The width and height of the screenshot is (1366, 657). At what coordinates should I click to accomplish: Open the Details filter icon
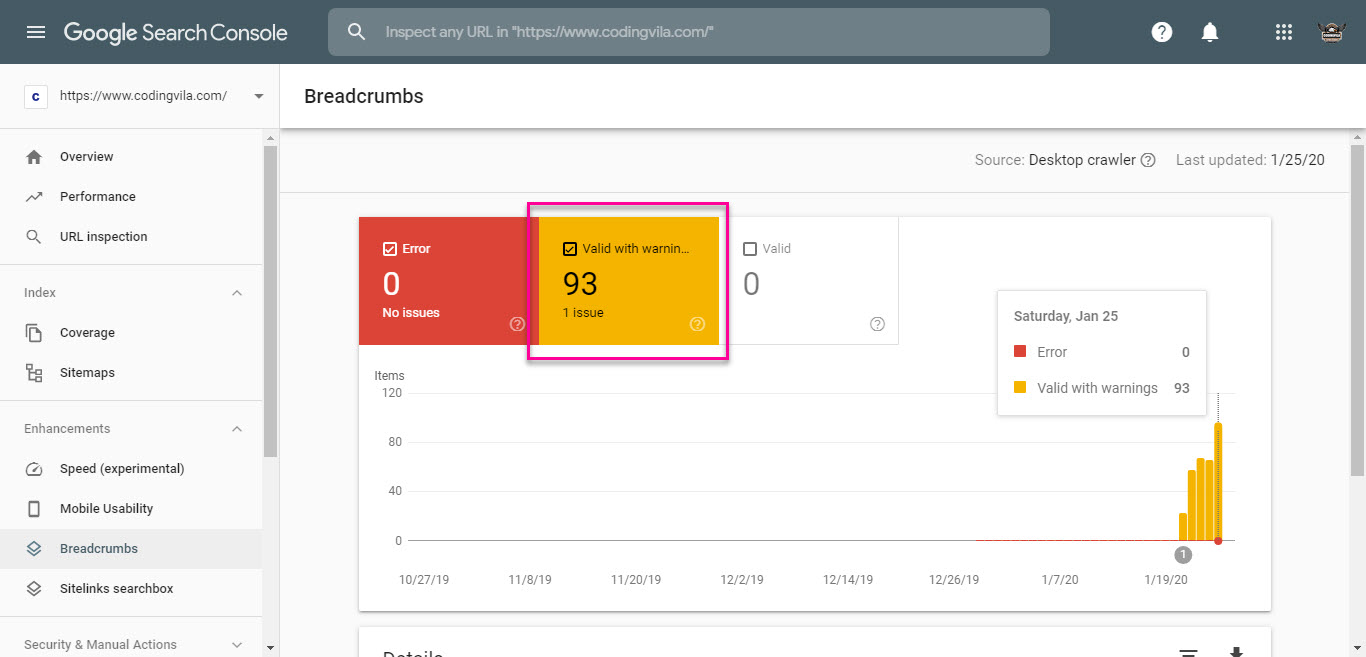(1188, 652)
